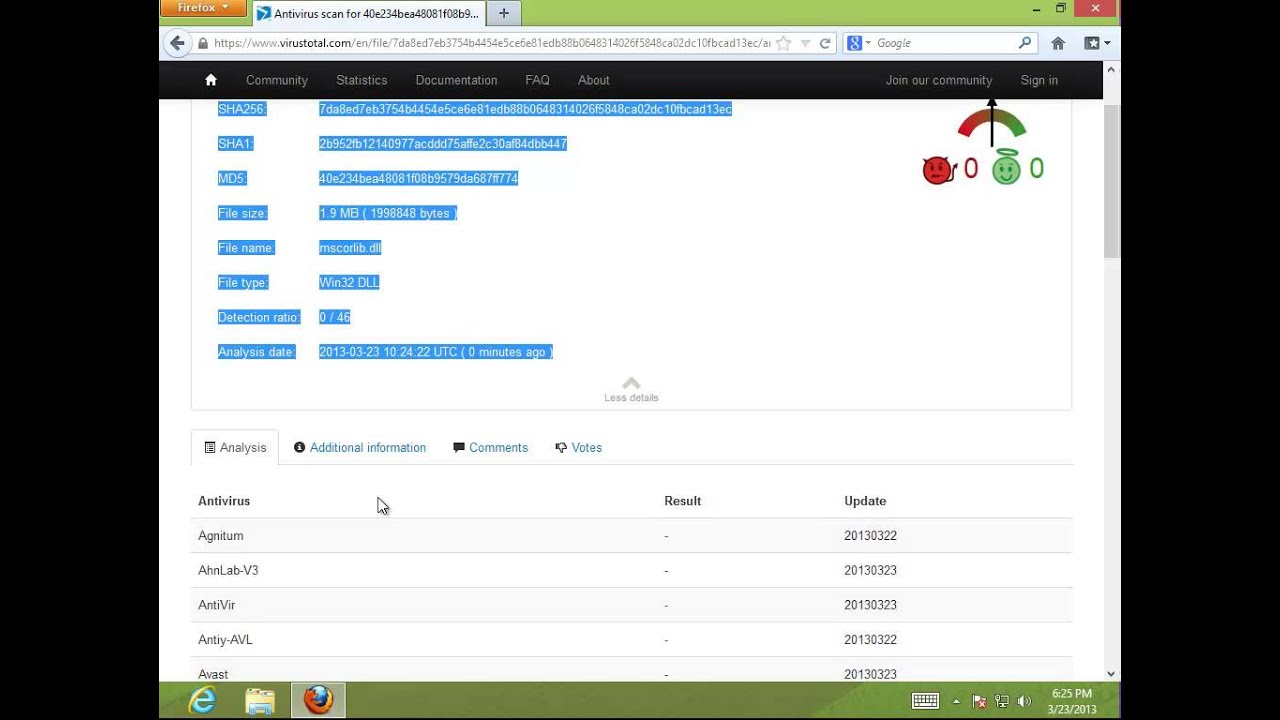Click the AntiVir antivirus row
This screenshot has height=720, width=1280.
click(631, 605)
